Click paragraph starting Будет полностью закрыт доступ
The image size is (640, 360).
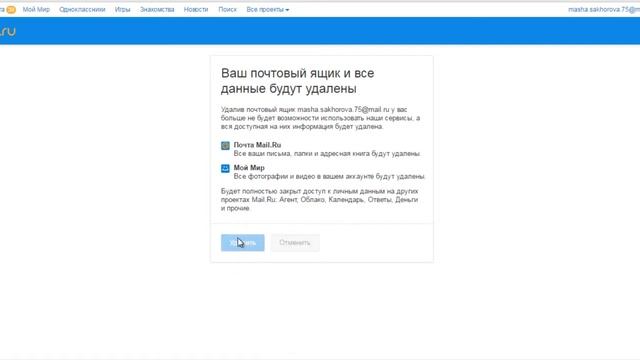click(x=320, y=200)
